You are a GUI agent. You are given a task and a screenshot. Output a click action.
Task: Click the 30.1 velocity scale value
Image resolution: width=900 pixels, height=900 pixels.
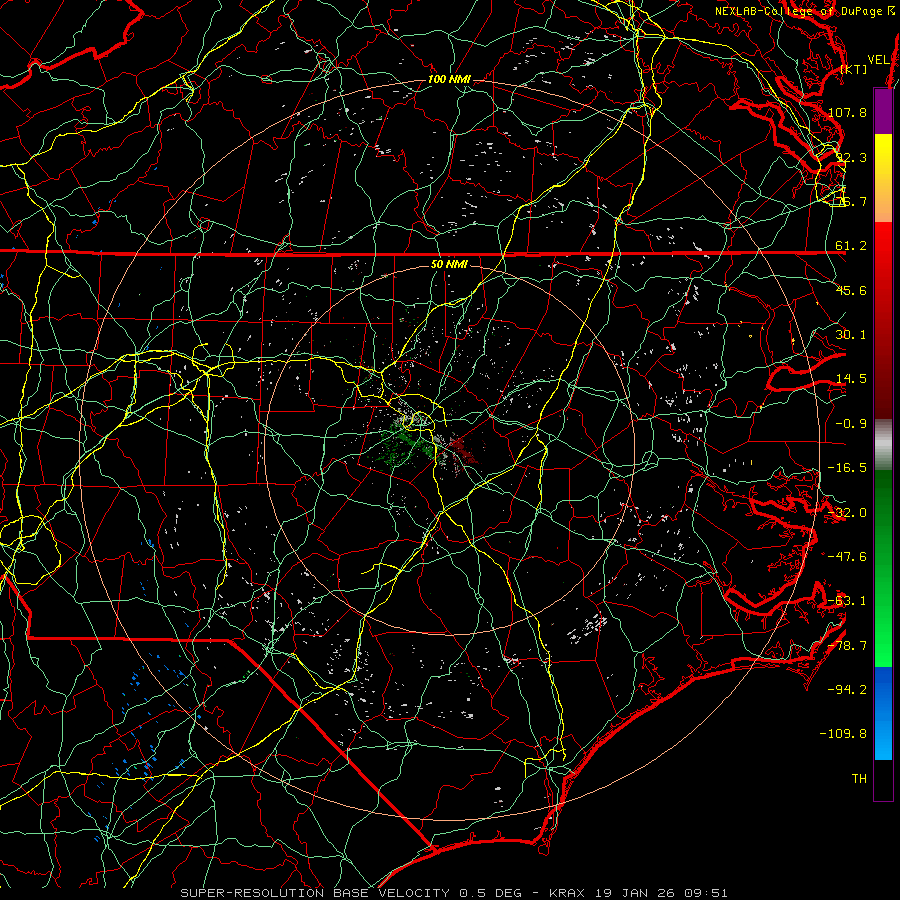click(851, 335)
